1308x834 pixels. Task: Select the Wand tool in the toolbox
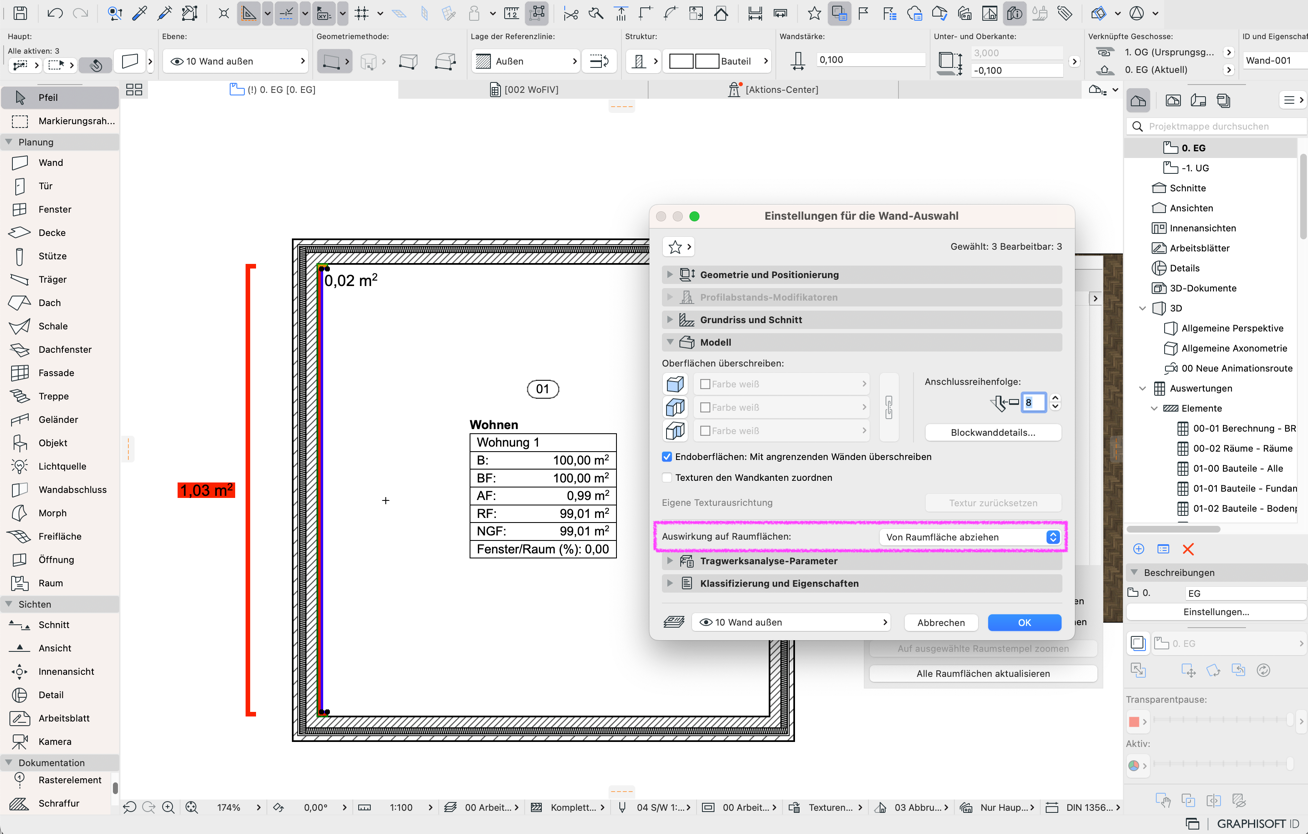tap(60, 163)
